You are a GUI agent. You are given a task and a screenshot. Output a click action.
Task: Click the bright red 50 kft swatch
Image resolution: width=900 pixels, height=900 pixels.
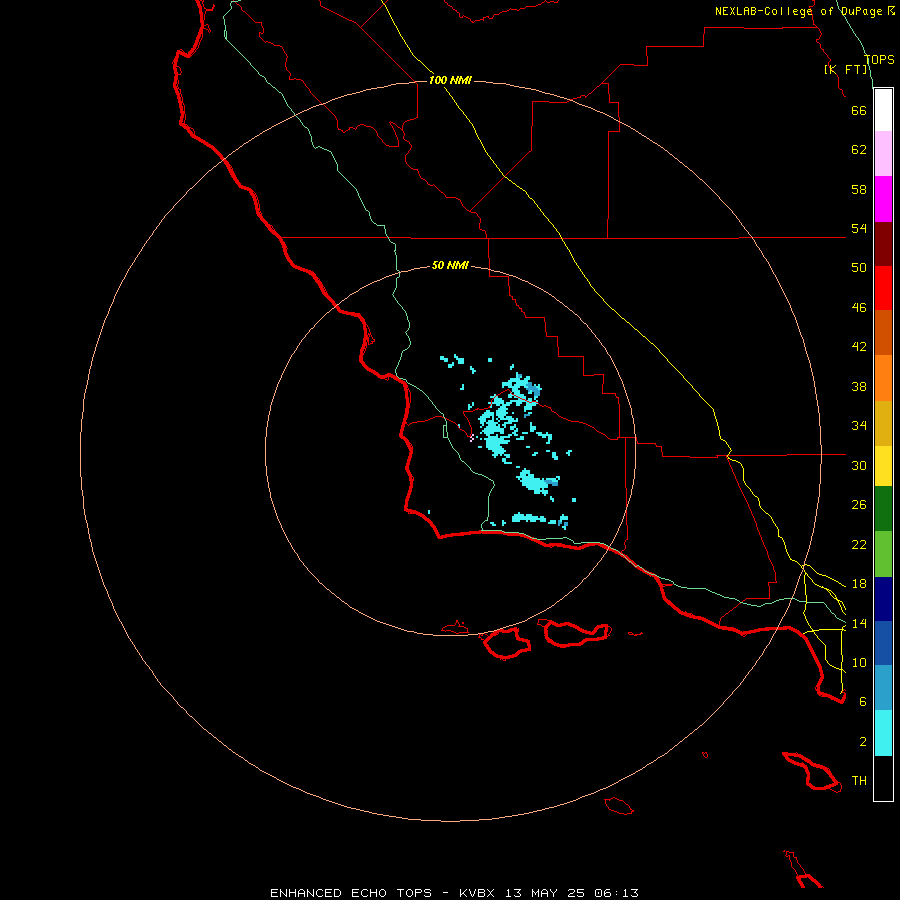[883, 288]
